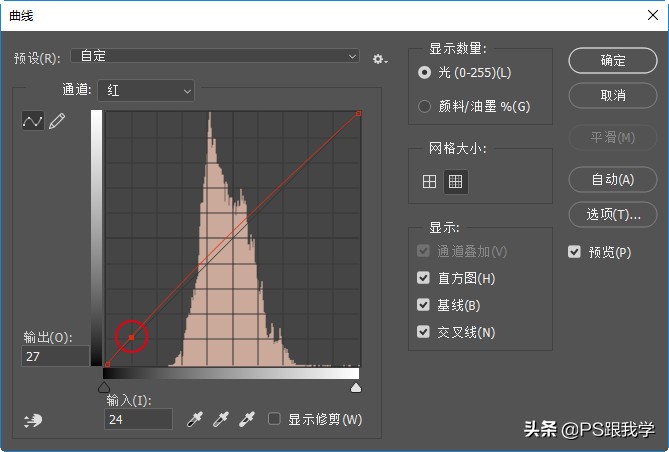Toggle the 基线(B) checkbox

[423, 305]
